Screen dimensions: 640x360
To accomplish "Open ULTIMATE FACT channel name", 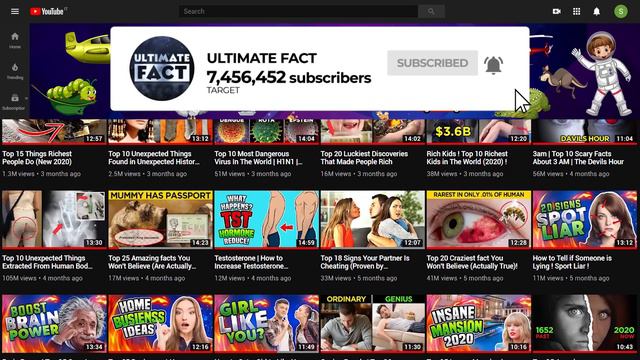I will (x=262, y=58).
